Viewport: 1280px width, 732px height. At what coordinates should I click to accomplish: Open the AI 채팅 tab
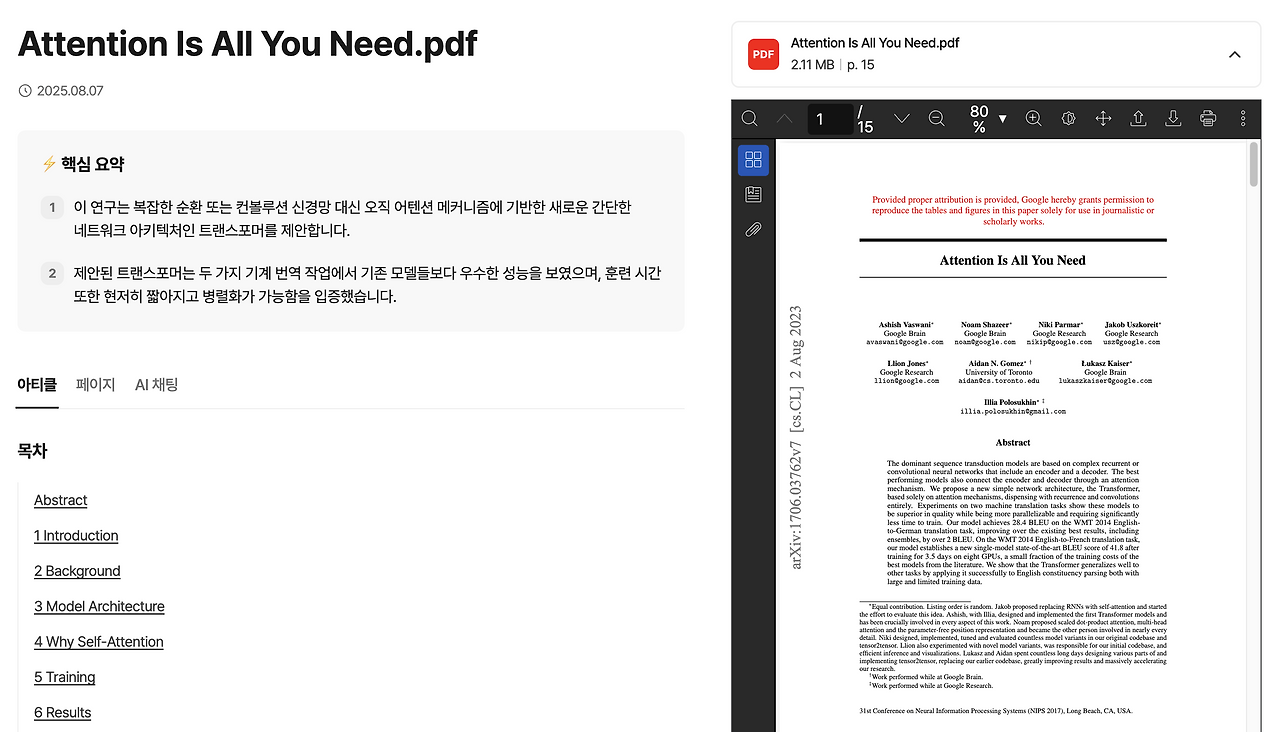tap(156, 384)
